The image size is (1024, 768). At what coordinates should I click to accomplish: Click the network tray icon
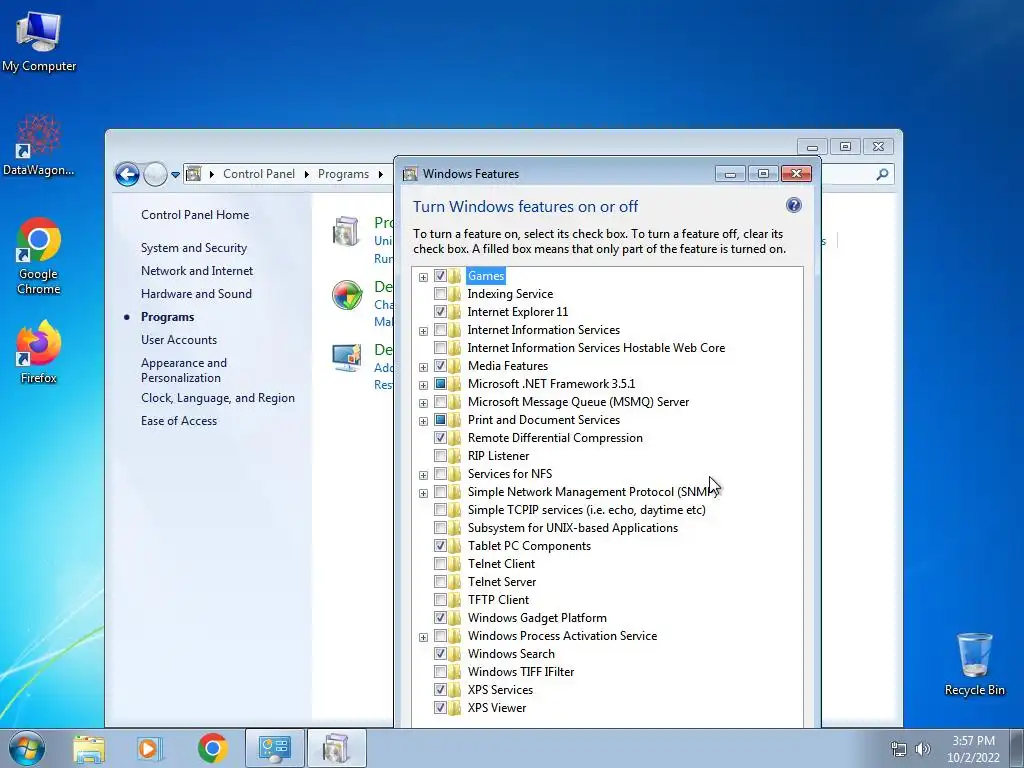(899, 749)
